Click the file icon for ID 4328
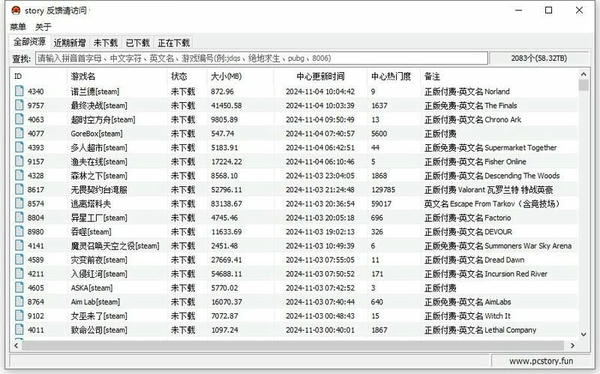 [19, 175]
